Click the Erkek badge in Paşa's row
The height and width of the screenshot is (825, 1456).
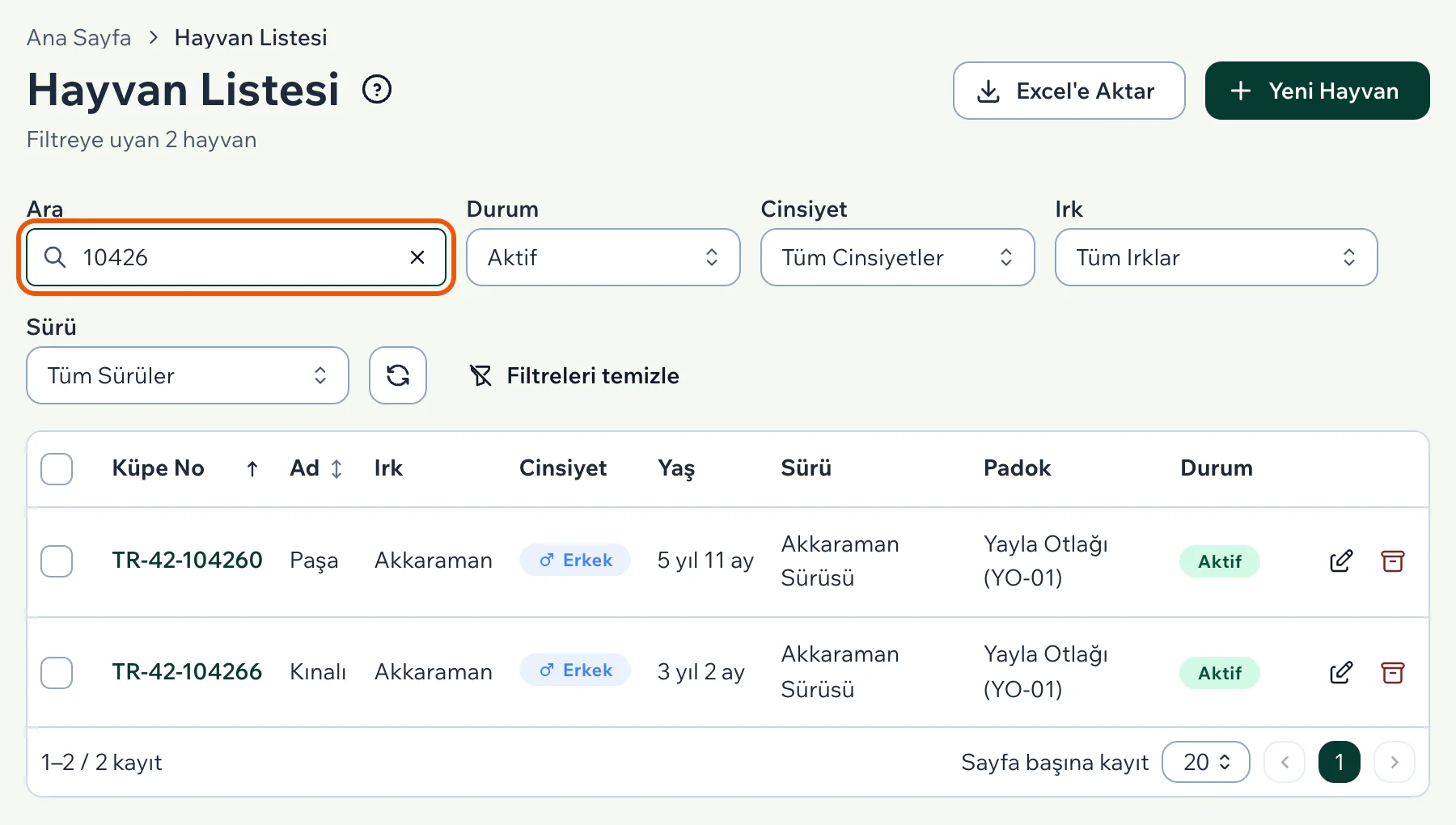(575, 560)
